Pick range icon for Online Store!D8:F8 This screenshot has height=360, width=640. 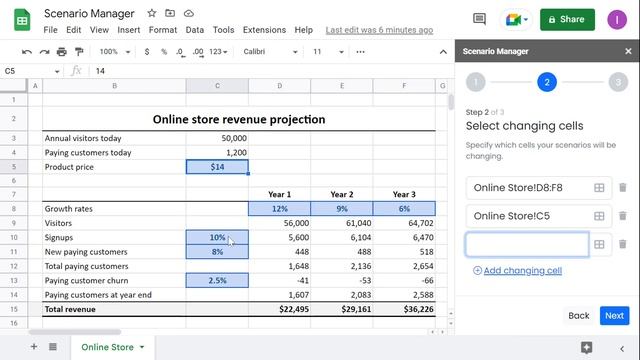599,188
